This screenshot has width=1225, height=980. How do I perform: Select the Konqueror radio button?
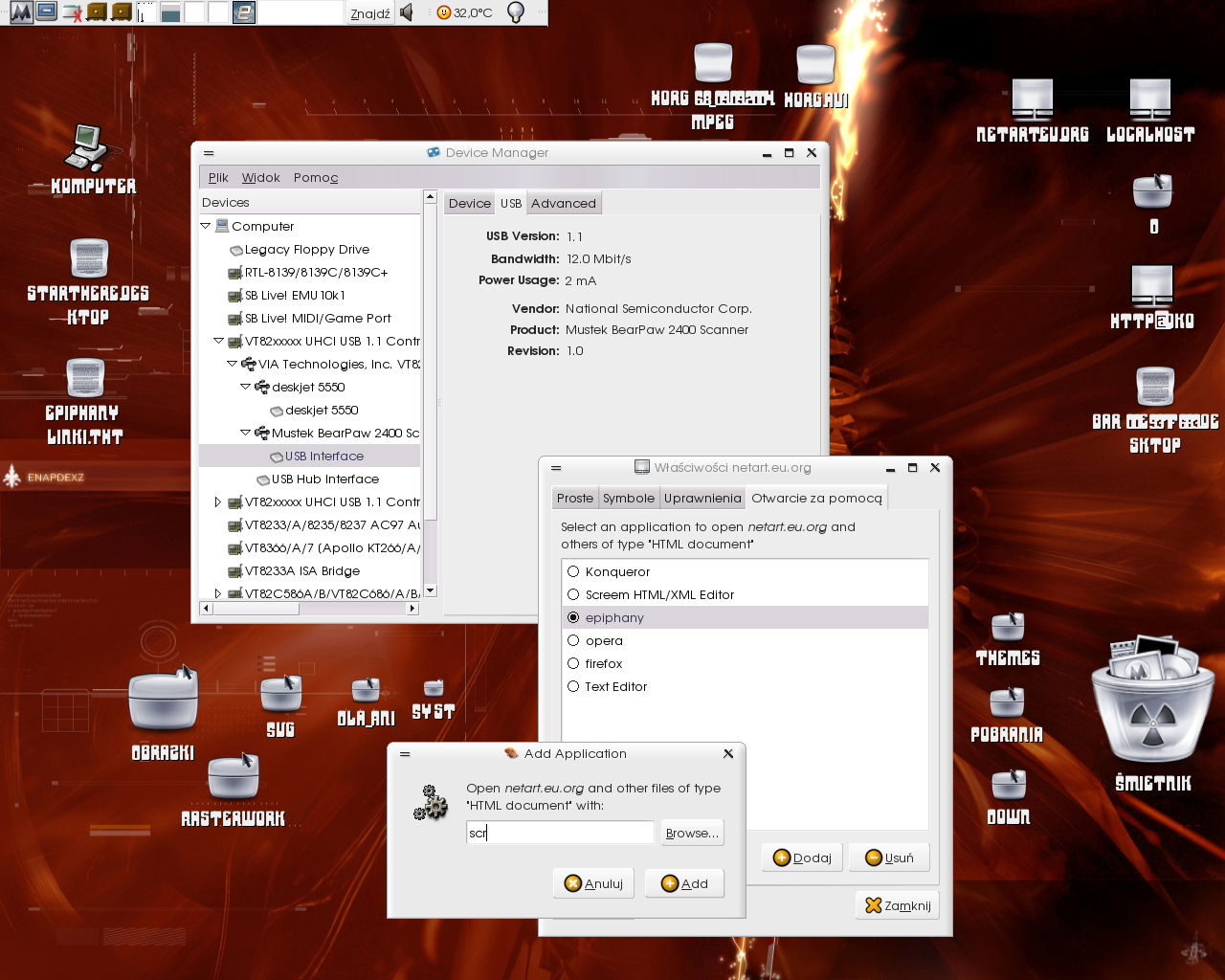(x=573, y=571)
